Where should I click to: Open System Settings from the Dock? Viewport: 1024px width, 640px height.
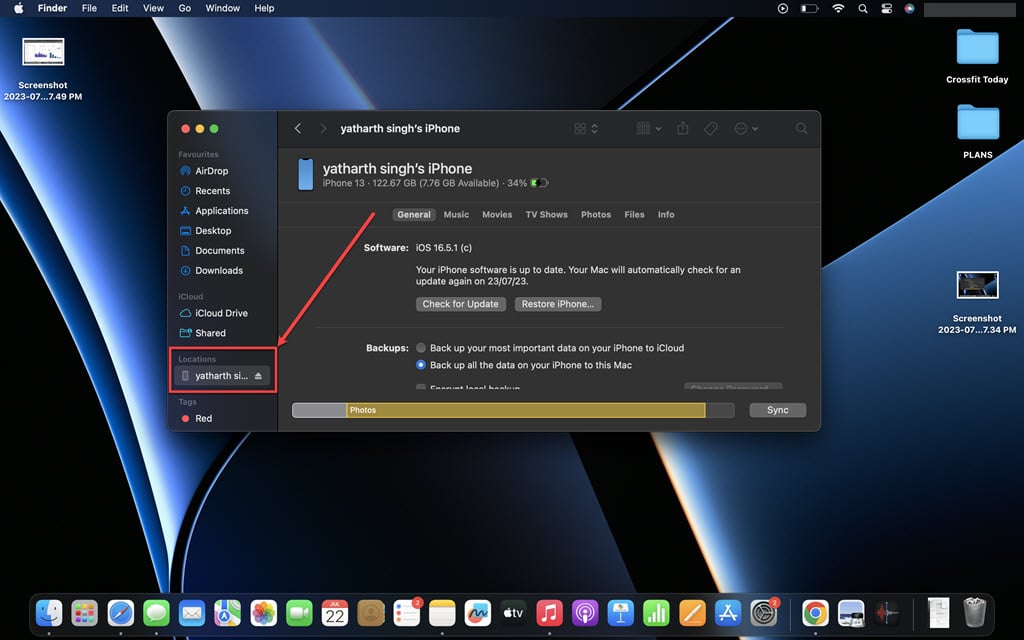(x=763, y=613)
